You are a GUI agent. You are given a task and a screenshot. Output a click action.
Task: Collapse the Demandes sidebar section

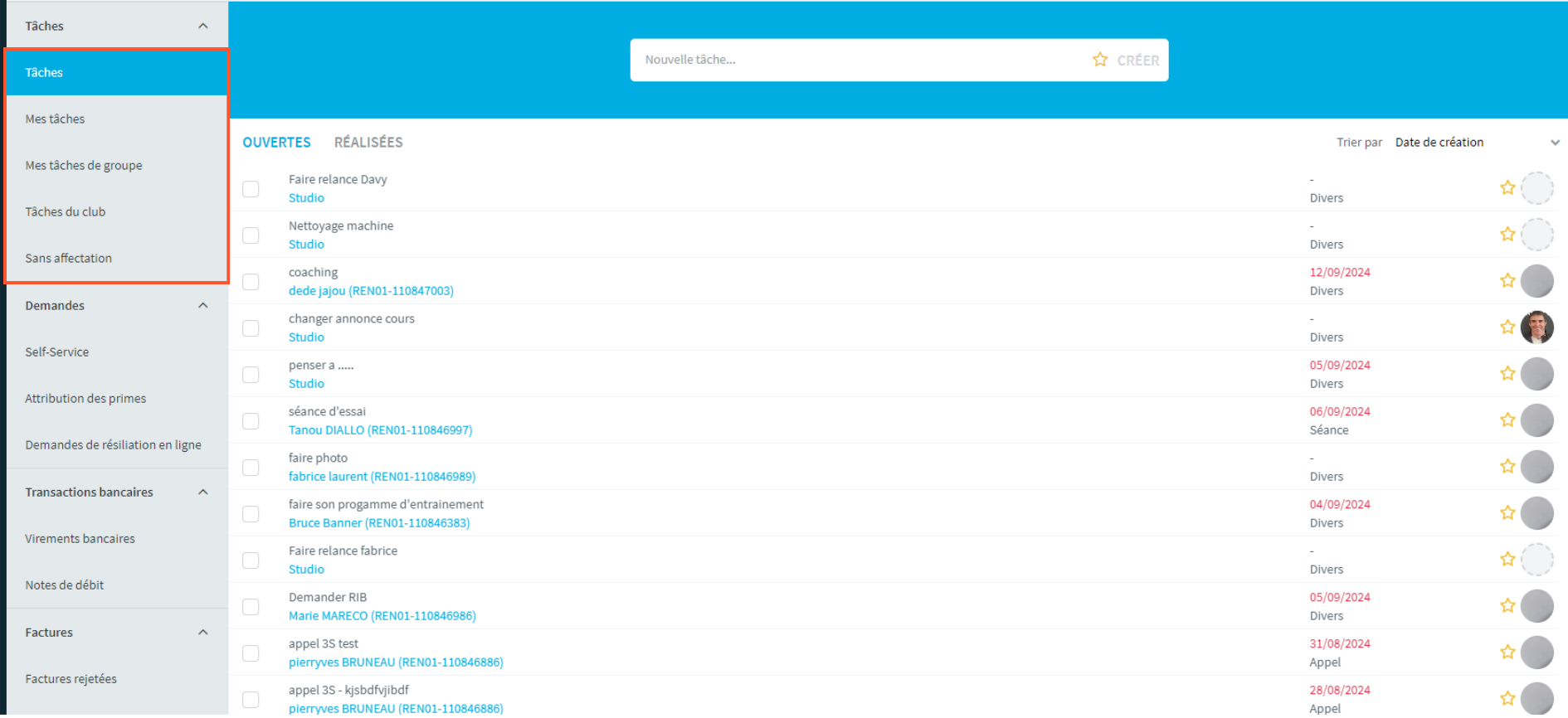(202, 305)
